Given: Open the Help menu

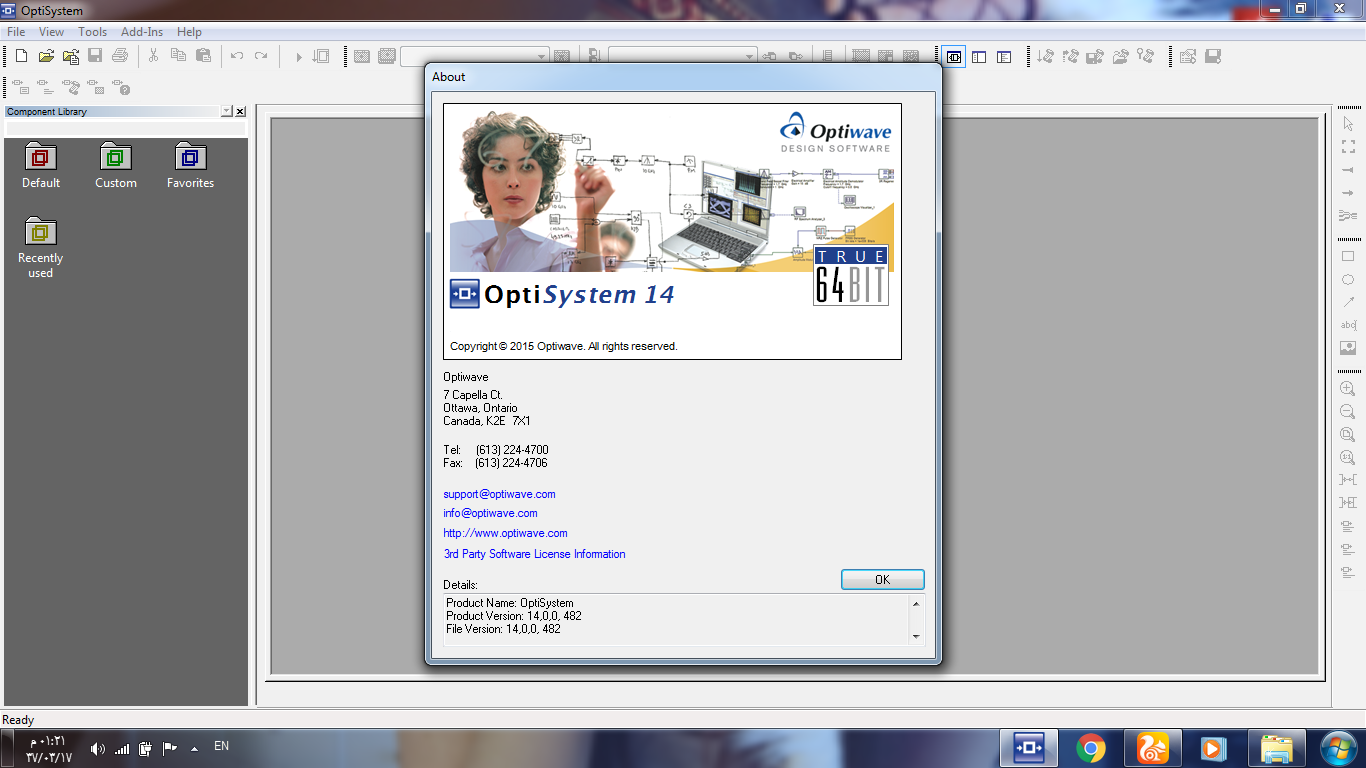Looking at the screenshot, I should click(189, 32).
